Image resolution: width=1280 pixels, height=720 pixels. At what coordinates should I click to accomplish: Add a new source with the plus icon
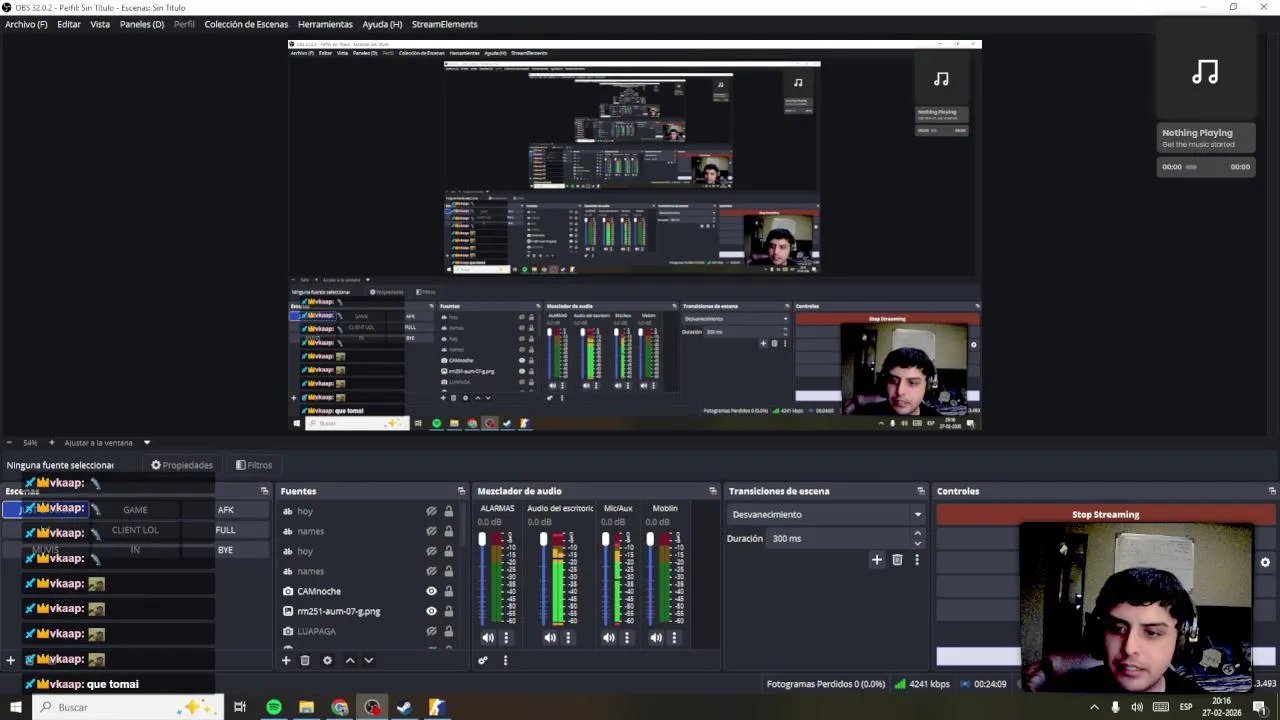[x=286, y=660]
